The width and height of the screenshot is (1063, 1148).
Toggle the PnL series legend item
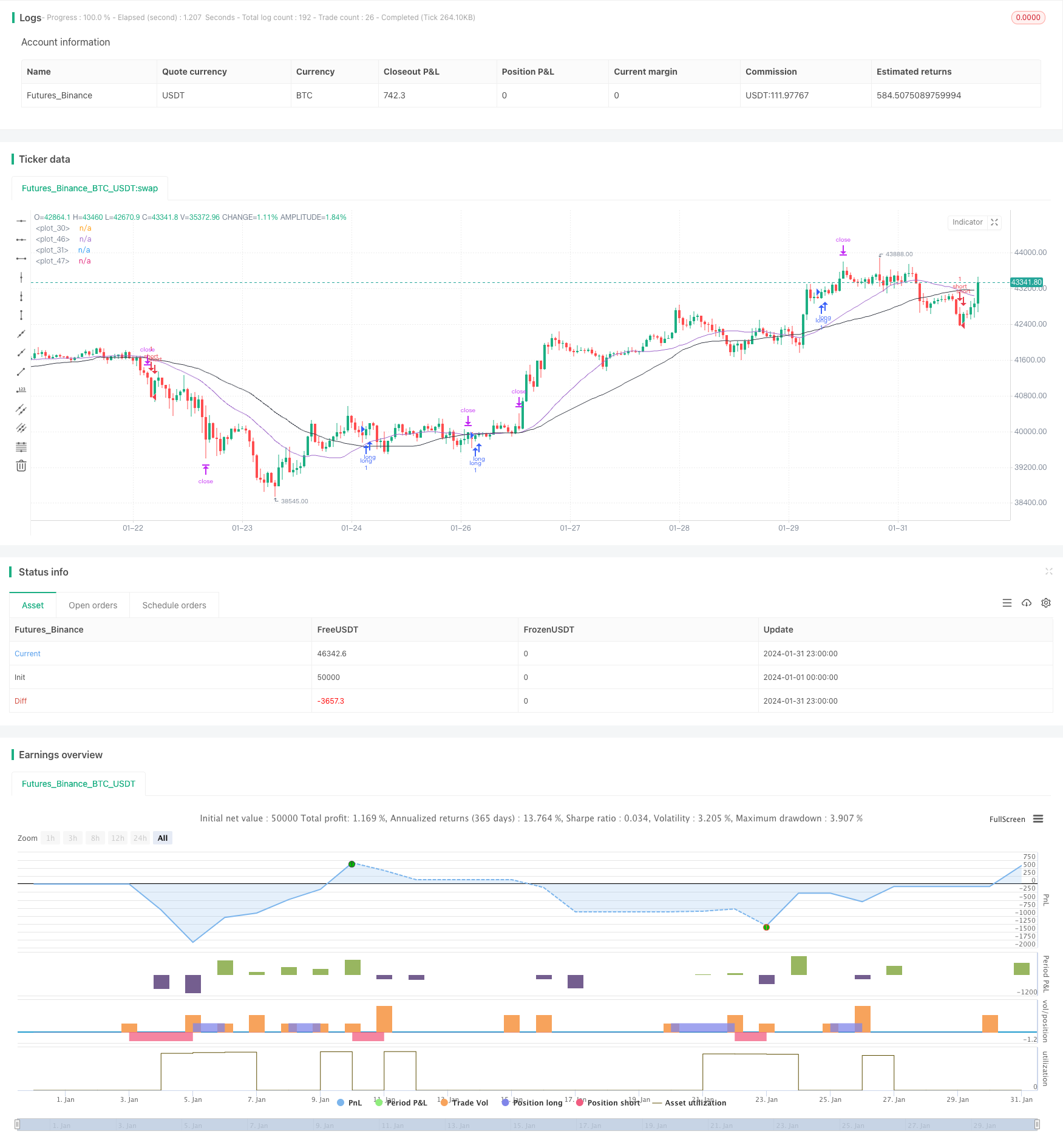tap(349, 1102)
